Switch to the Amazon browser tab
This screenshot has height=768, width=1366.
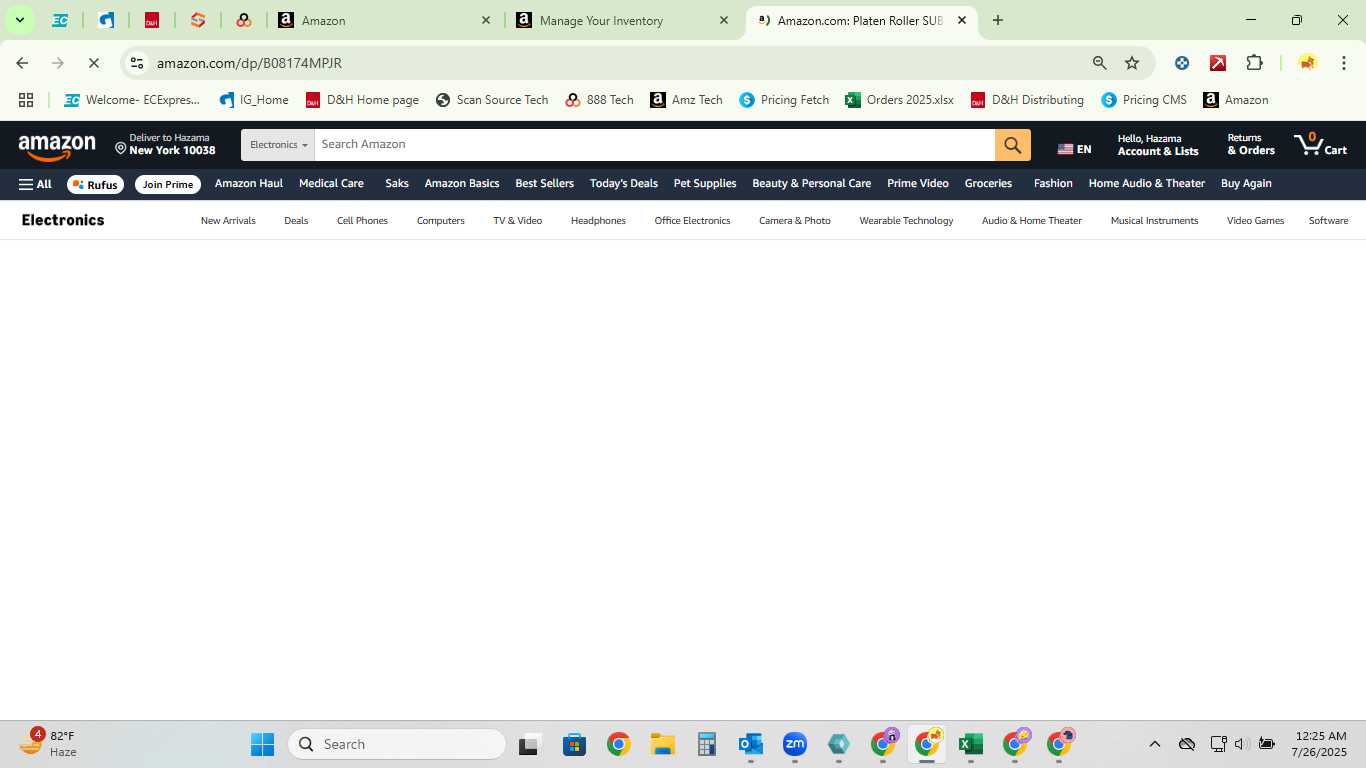point(384,20)
